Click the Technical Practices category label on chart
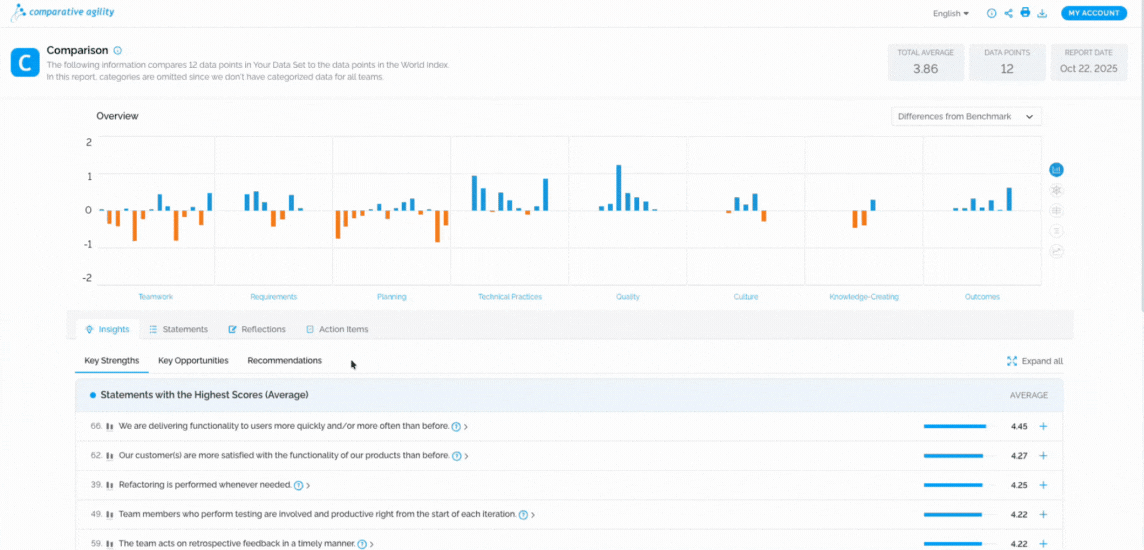This screenshot has height=550, width=1144. [509, 297]
